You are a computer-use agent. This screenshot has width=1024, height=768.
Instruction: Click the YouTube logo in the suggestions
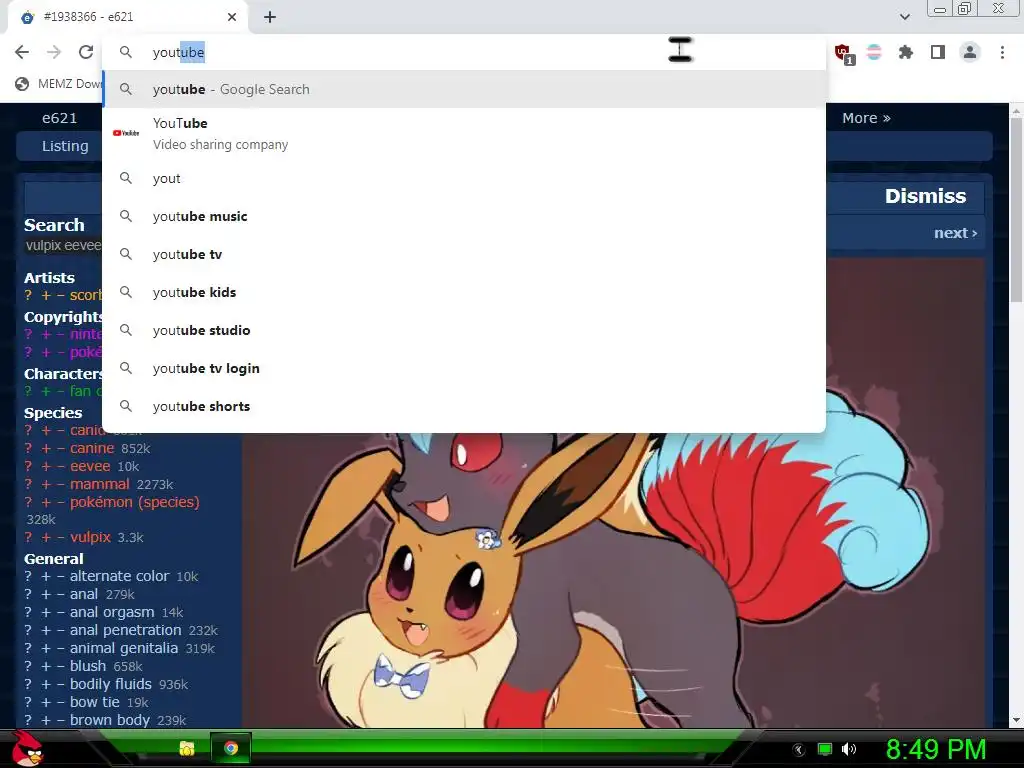pyautogui.click(x=126, y=133)
